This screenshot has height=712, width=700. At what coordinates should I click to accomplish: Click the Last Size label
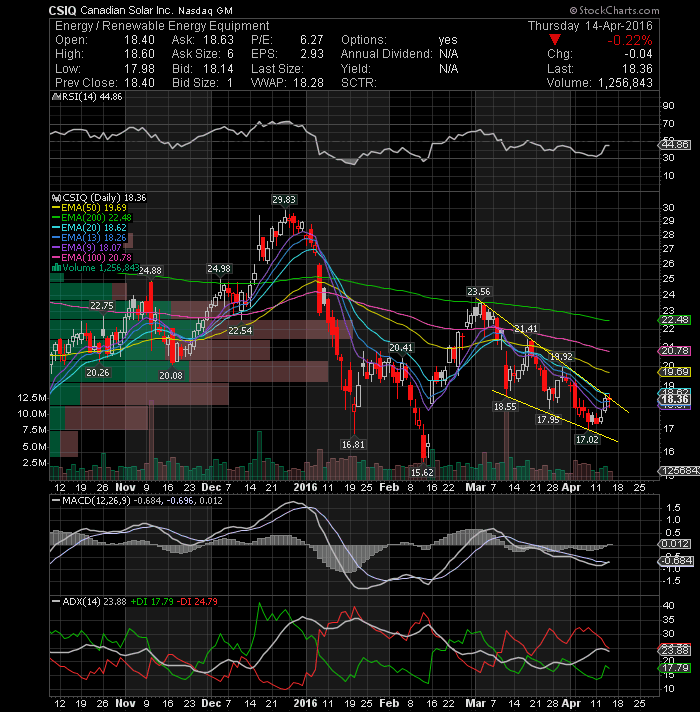click(x=277, y=69)
